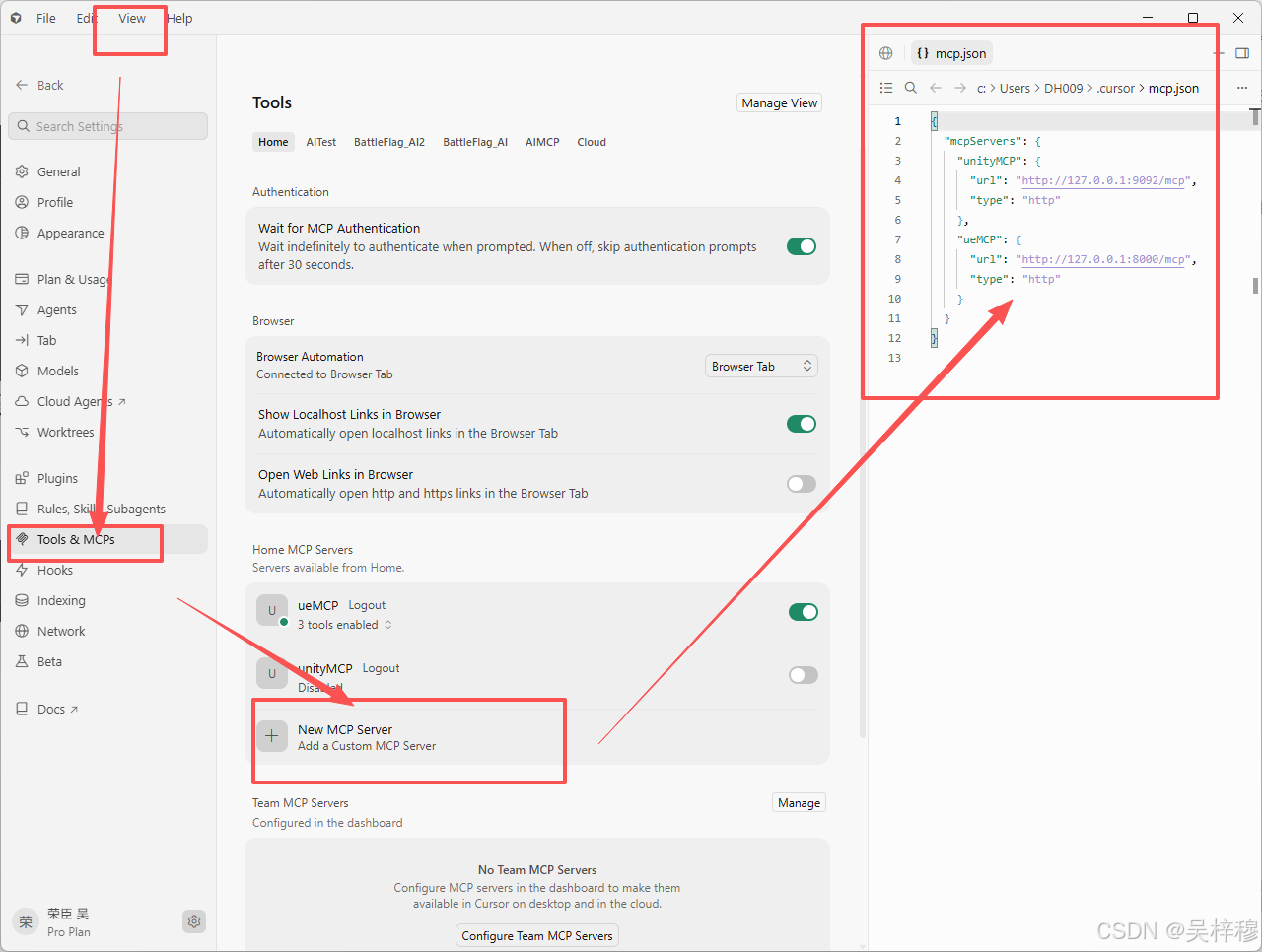Image resolution: width=1262 pixels, height=952 pixels.
Task: Disable Wait for MCP Authentication toggle
Action: pos(802,246)
